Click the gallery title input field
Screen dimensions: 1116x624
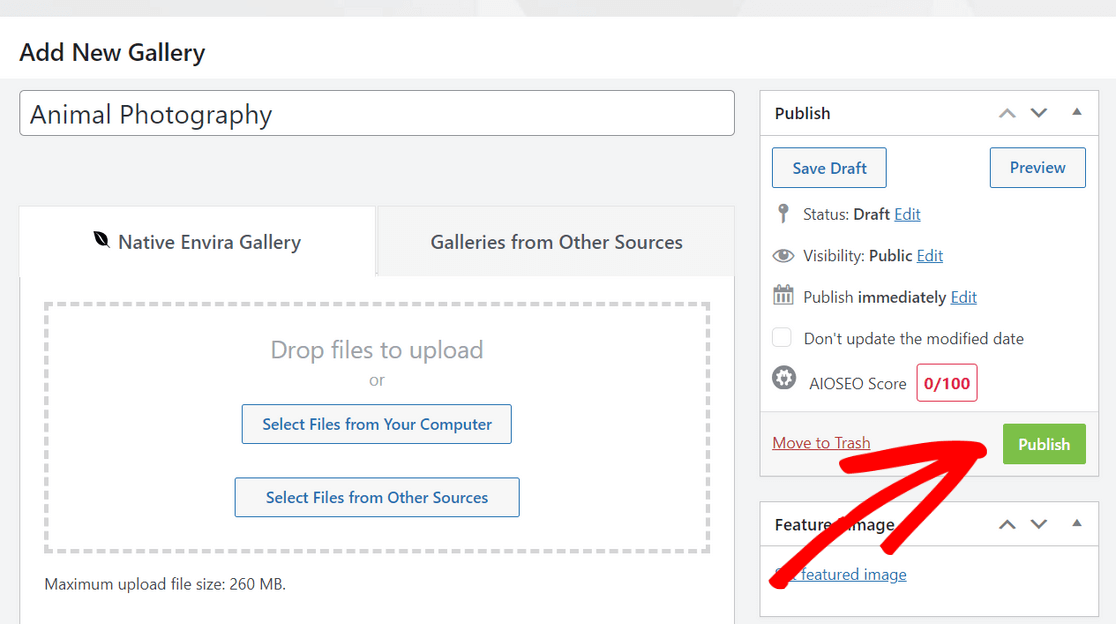[377, 113]
